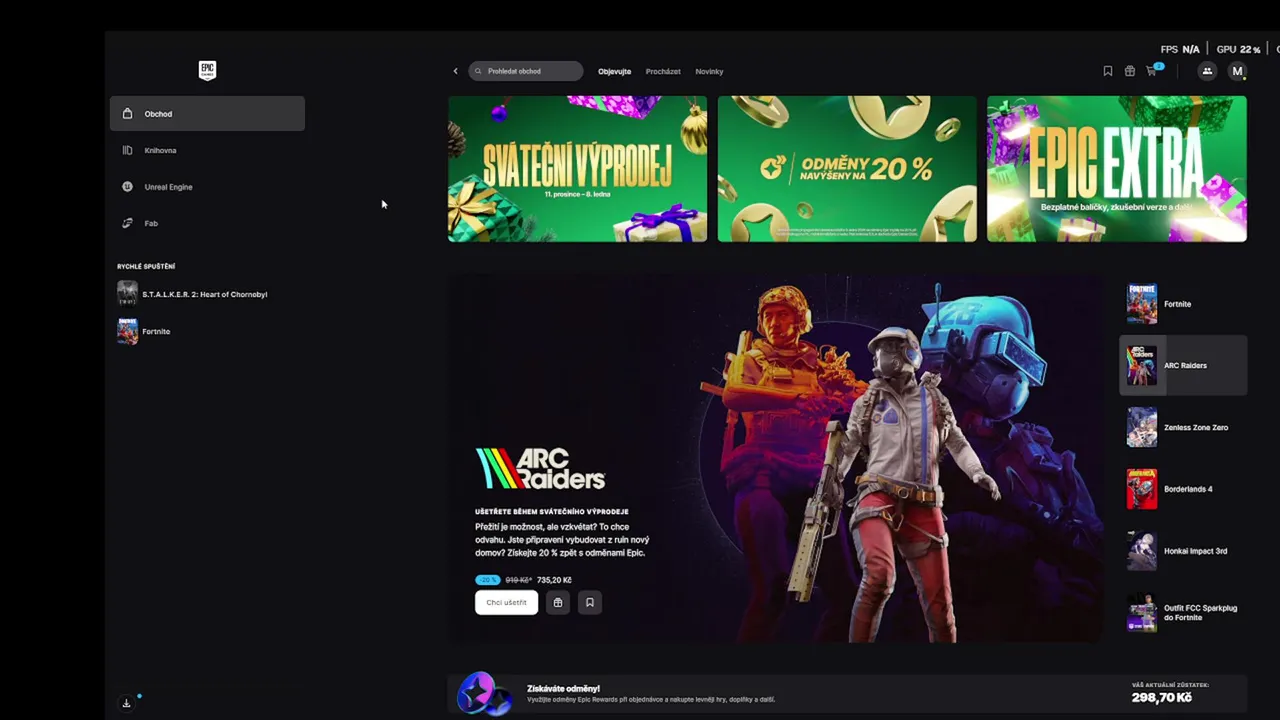The height and width of the screenshot is (720, 1280).
Task: Click gift button beside Chci ušetřit
Action: pyautogui.click(x=558, y=602)
